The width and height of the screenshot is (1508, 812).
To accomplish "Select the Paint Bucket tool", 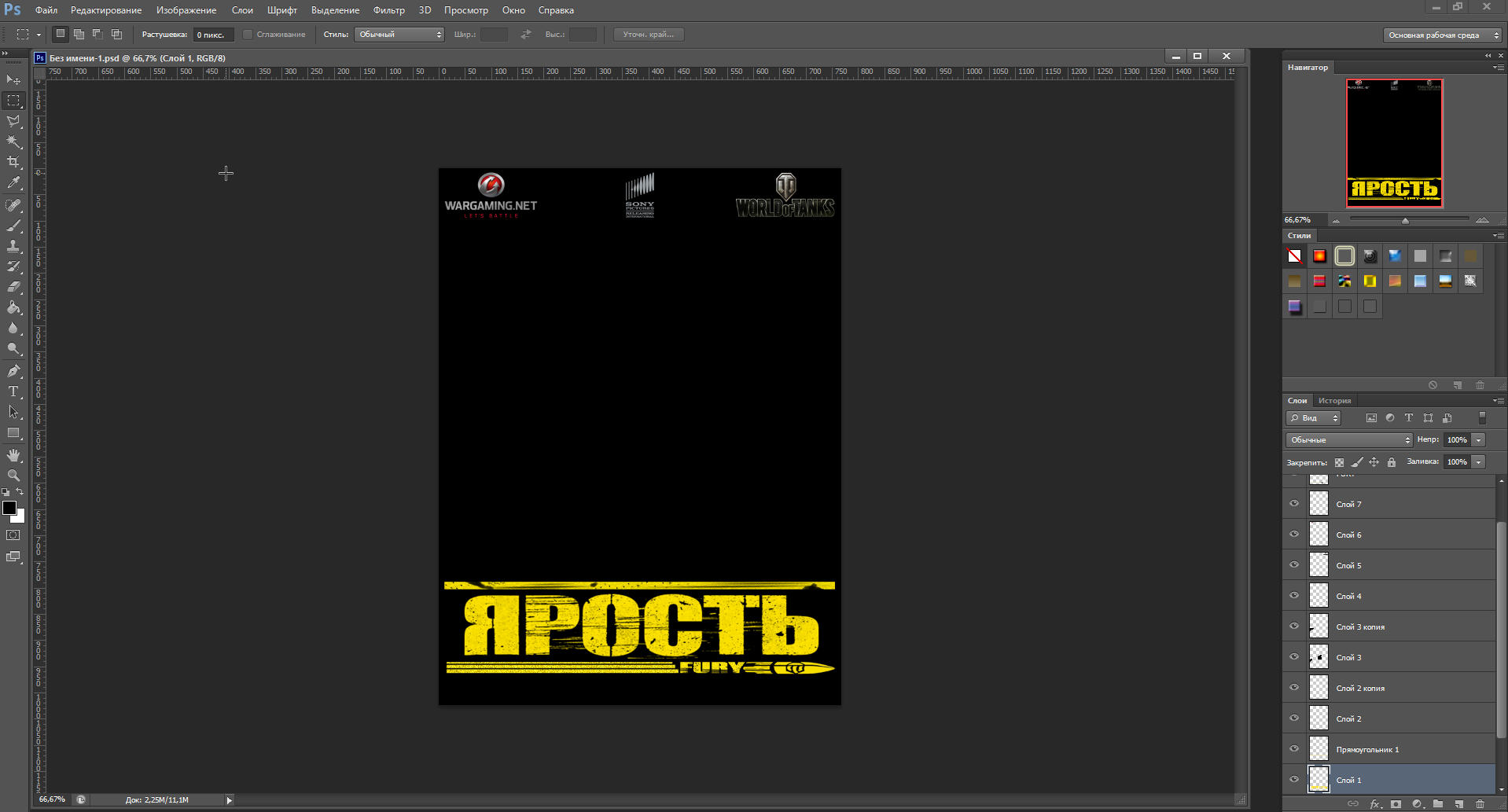I will point(13,307).
